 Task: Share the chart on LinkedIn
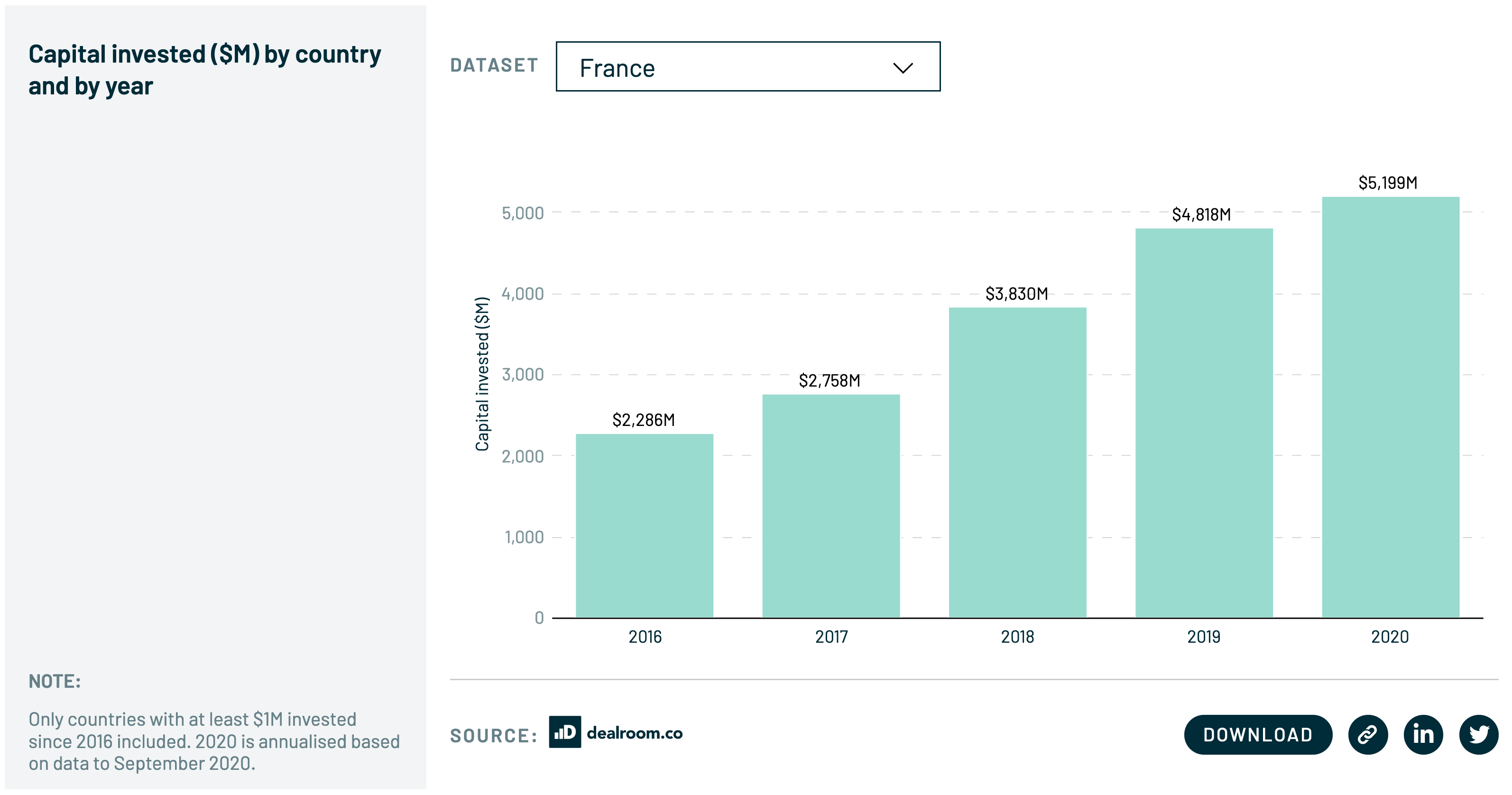point(1423,735)
